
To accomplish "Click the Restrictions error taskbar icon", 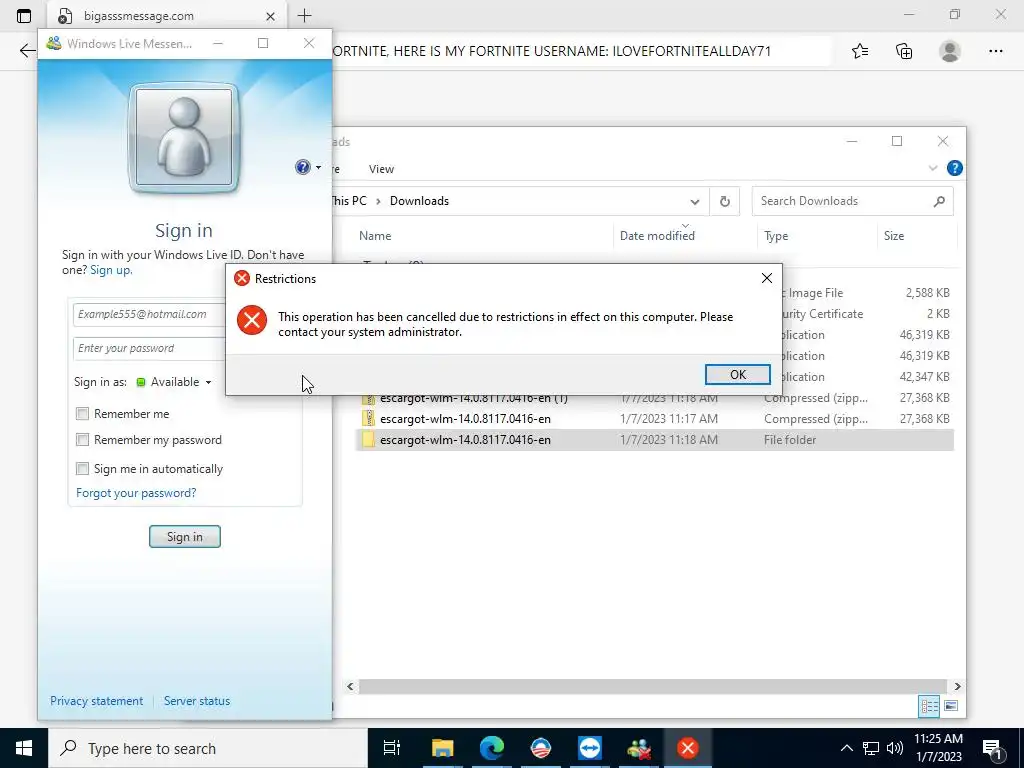I will tap(687, 748).
